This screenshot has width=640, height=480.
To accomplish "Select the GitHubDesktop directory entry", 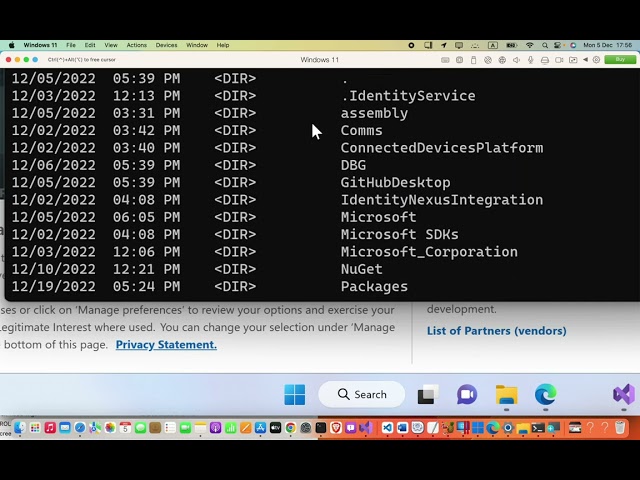I will [x=396, y=182].
